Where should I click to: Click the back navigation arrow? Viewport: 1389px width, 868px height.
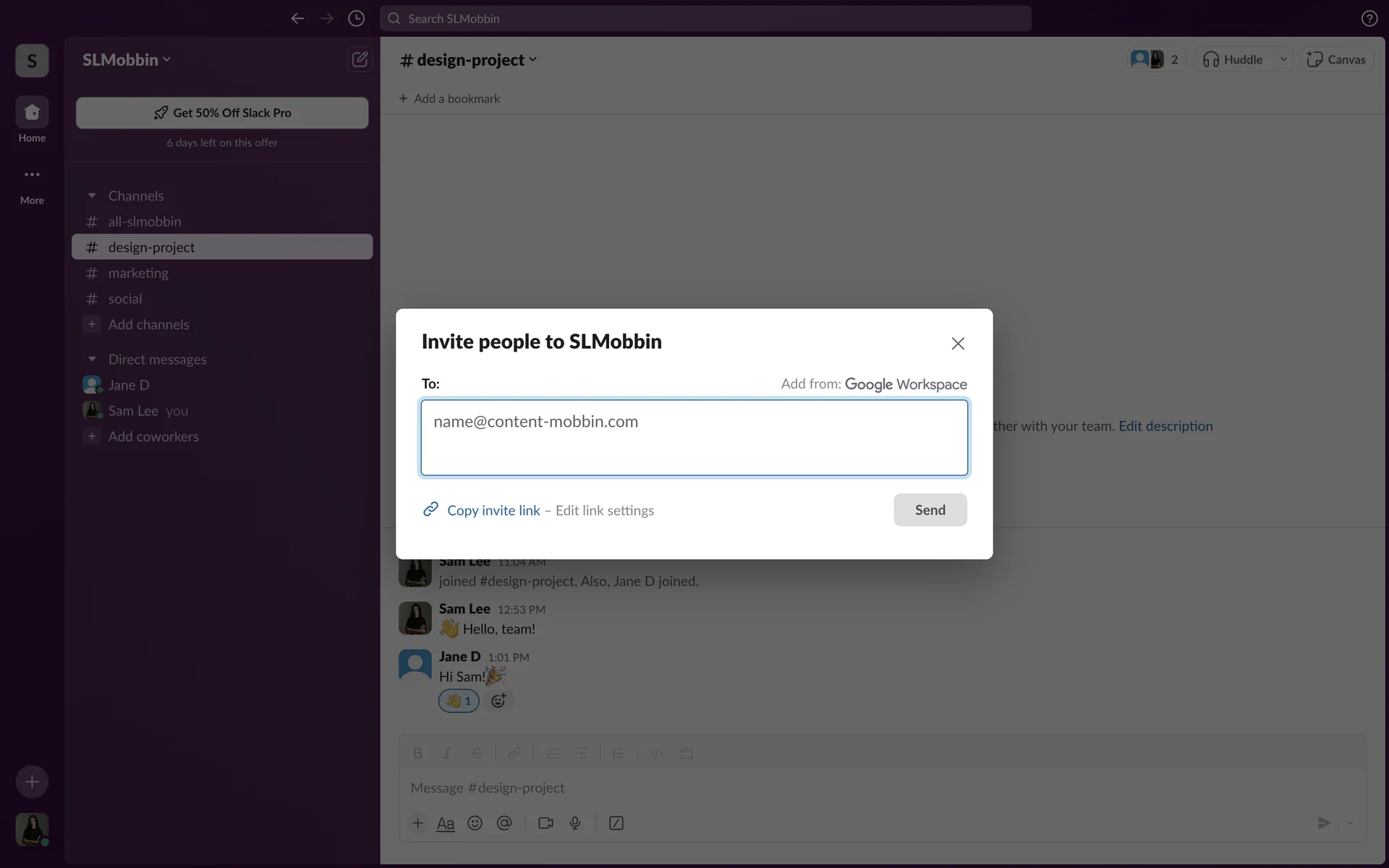297,19
